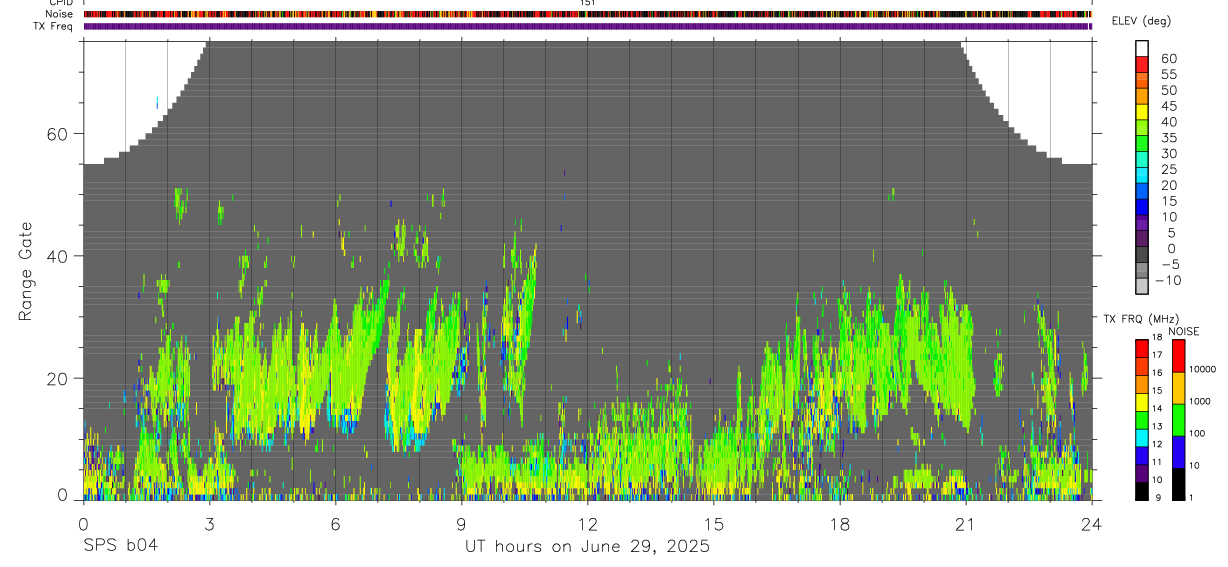Viewport: 1228px width, 567px height.
Task: Click the "25" label on the ELEV colorbar
Action: click(x=1169, y=170)
